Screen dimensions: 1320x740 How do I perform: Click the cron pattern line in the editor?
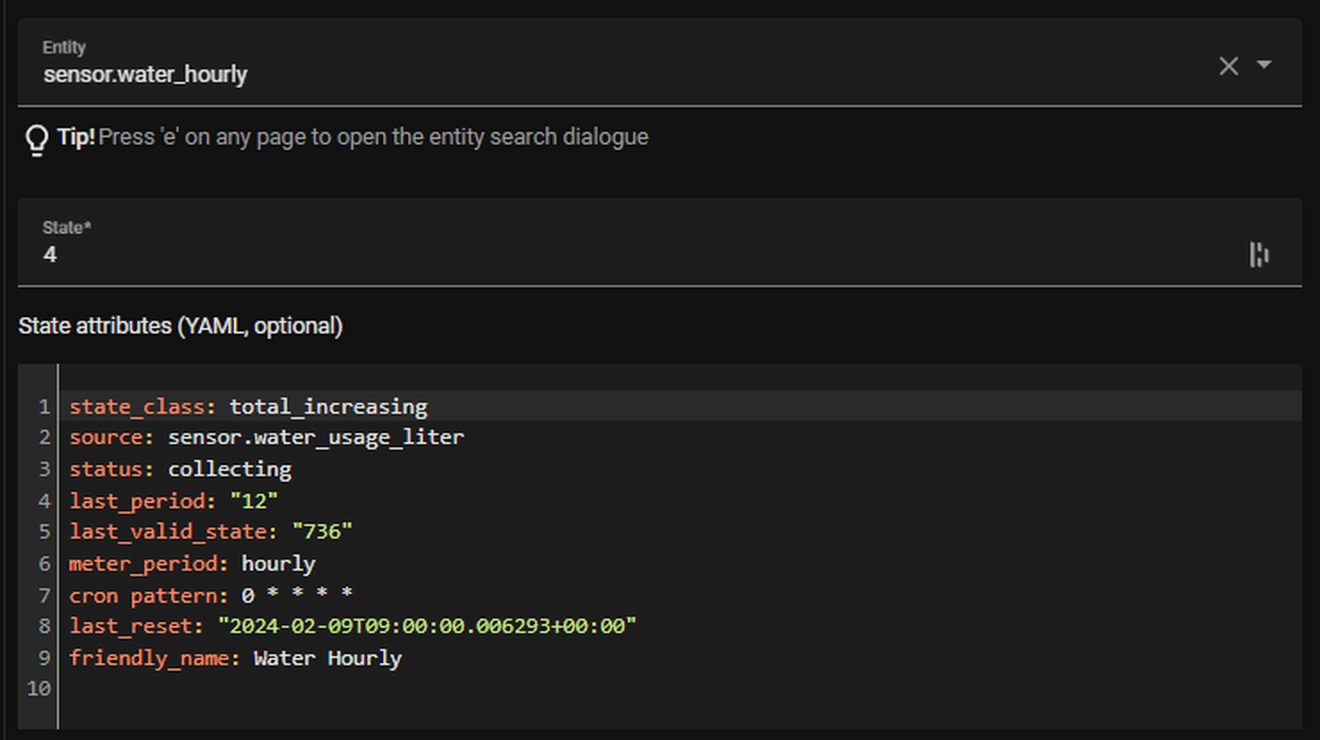pyautogui.click(x=210, y=596)
